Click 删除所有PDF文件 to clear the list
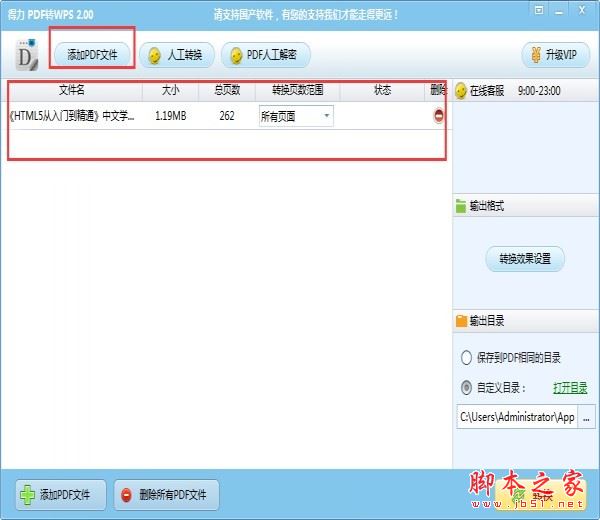The image size is (600, 520). click(166, 495)
